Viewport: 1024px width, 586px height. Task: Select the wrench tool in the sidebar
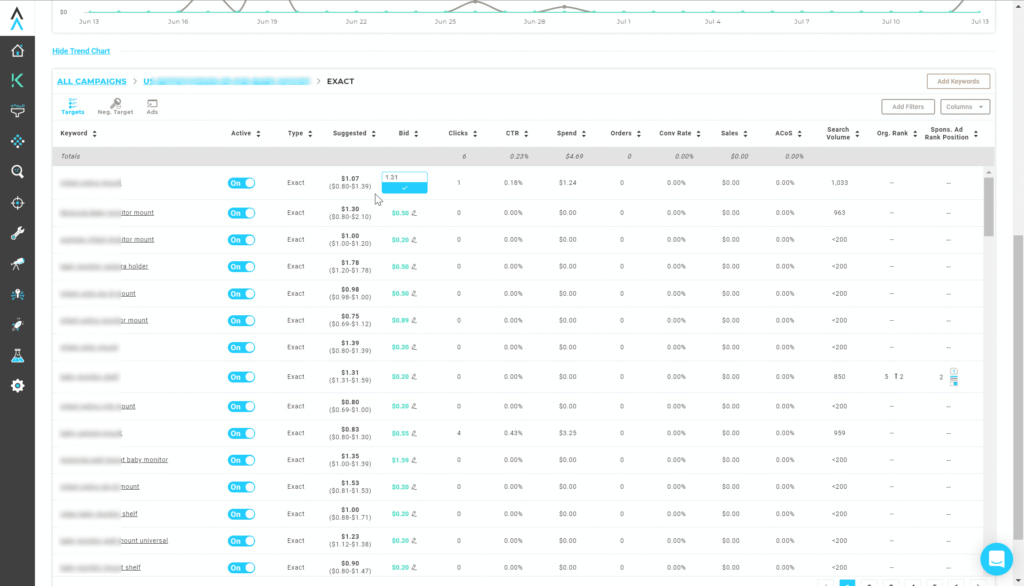[x=16, y=233]
